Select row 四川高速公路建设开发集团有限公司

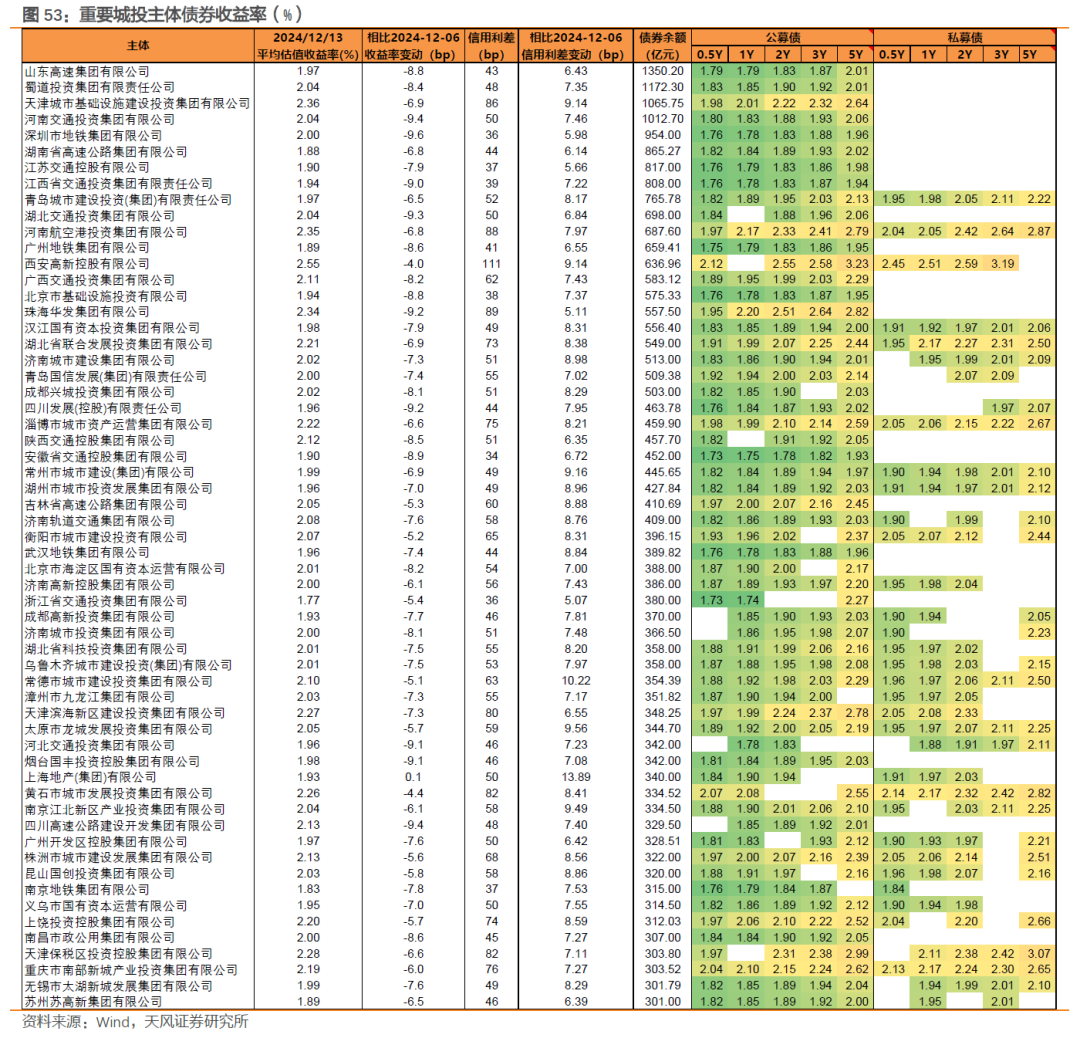pyautogui.click(x=539, y=825)
